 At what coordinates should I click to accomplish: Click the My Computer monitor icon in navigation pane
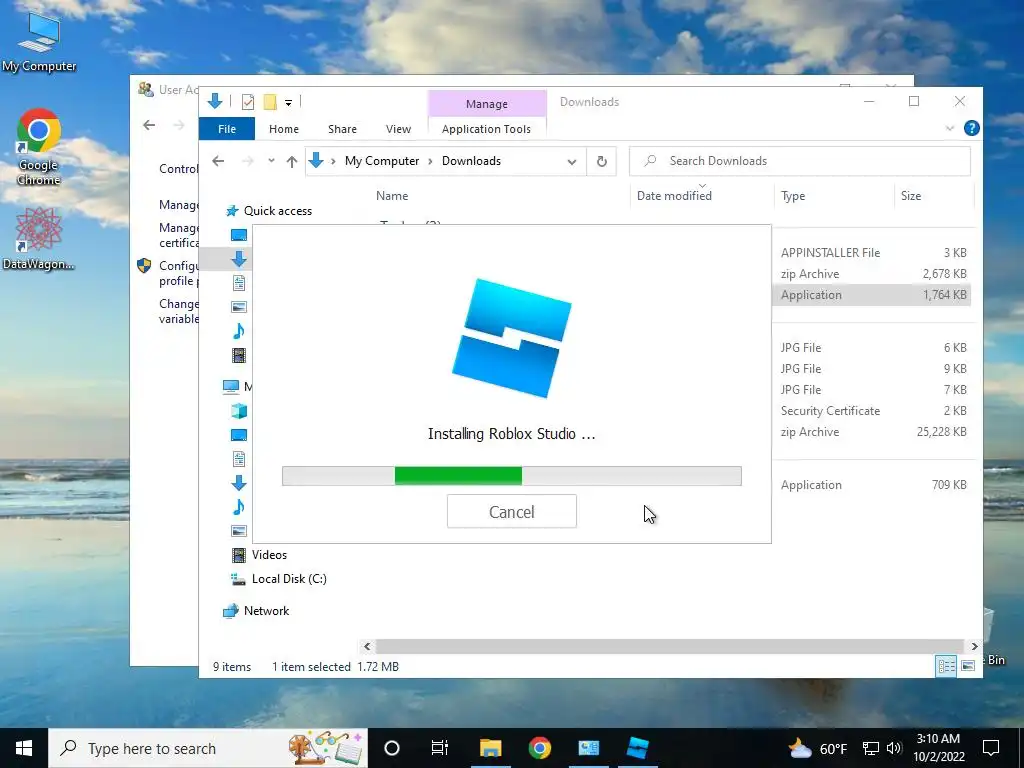coord(231,387)
